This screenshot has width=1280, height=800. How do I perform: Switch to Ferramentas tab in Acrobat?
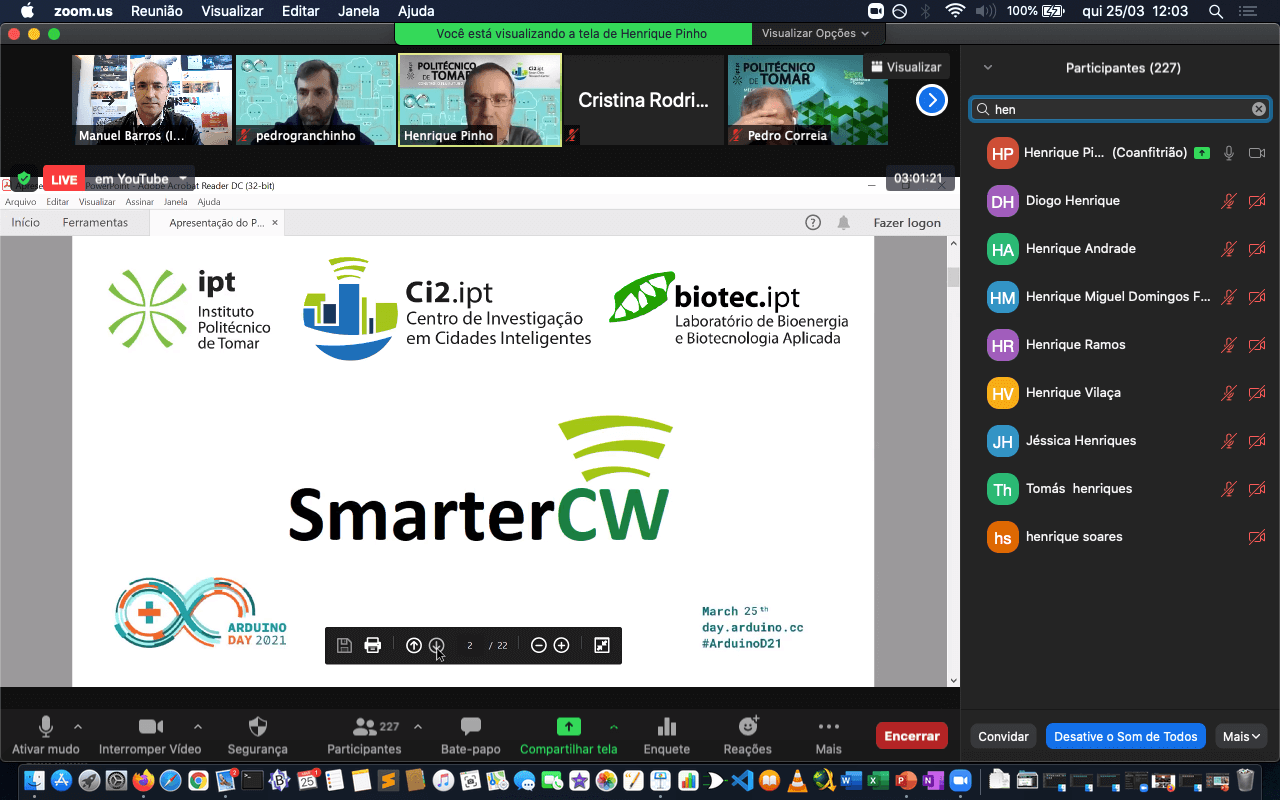coord(95,222)
